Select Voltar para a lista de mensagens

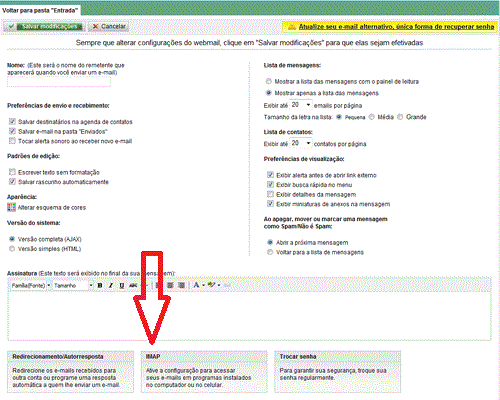[270, 252]
